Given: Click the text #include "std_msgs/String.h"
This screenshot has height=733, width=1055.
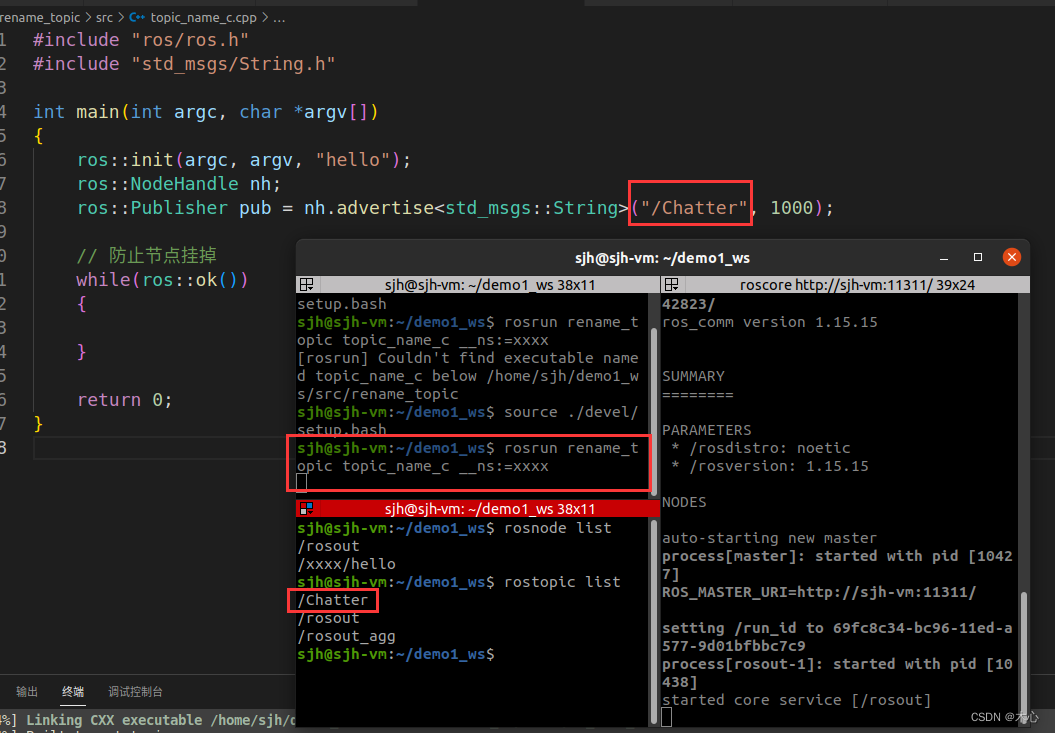Looking at the screenshot, I should pos(184,64).
